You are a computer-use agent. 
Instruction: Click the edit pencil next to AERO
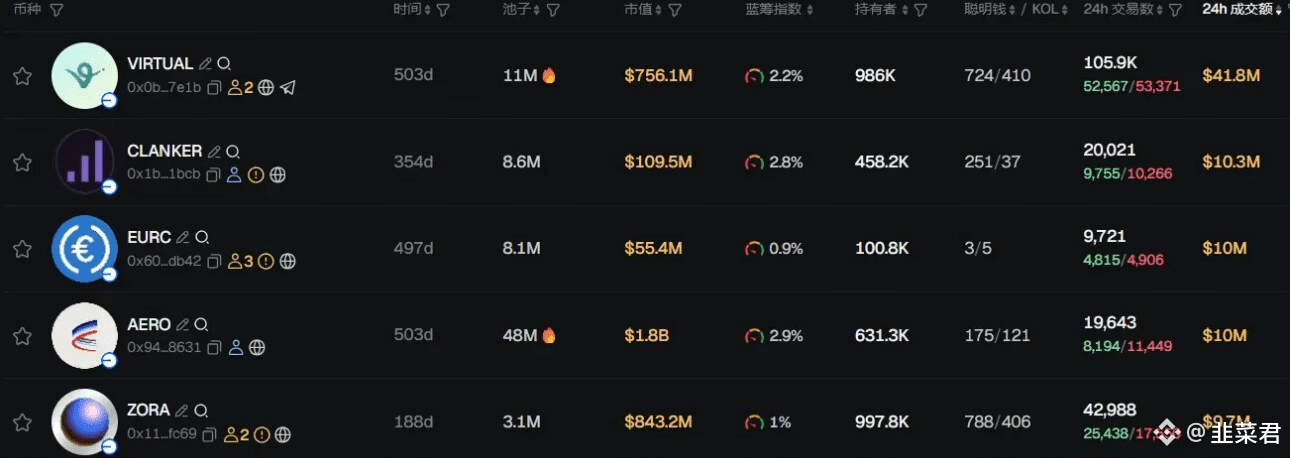pyautogui.click(x=182, y=325)
